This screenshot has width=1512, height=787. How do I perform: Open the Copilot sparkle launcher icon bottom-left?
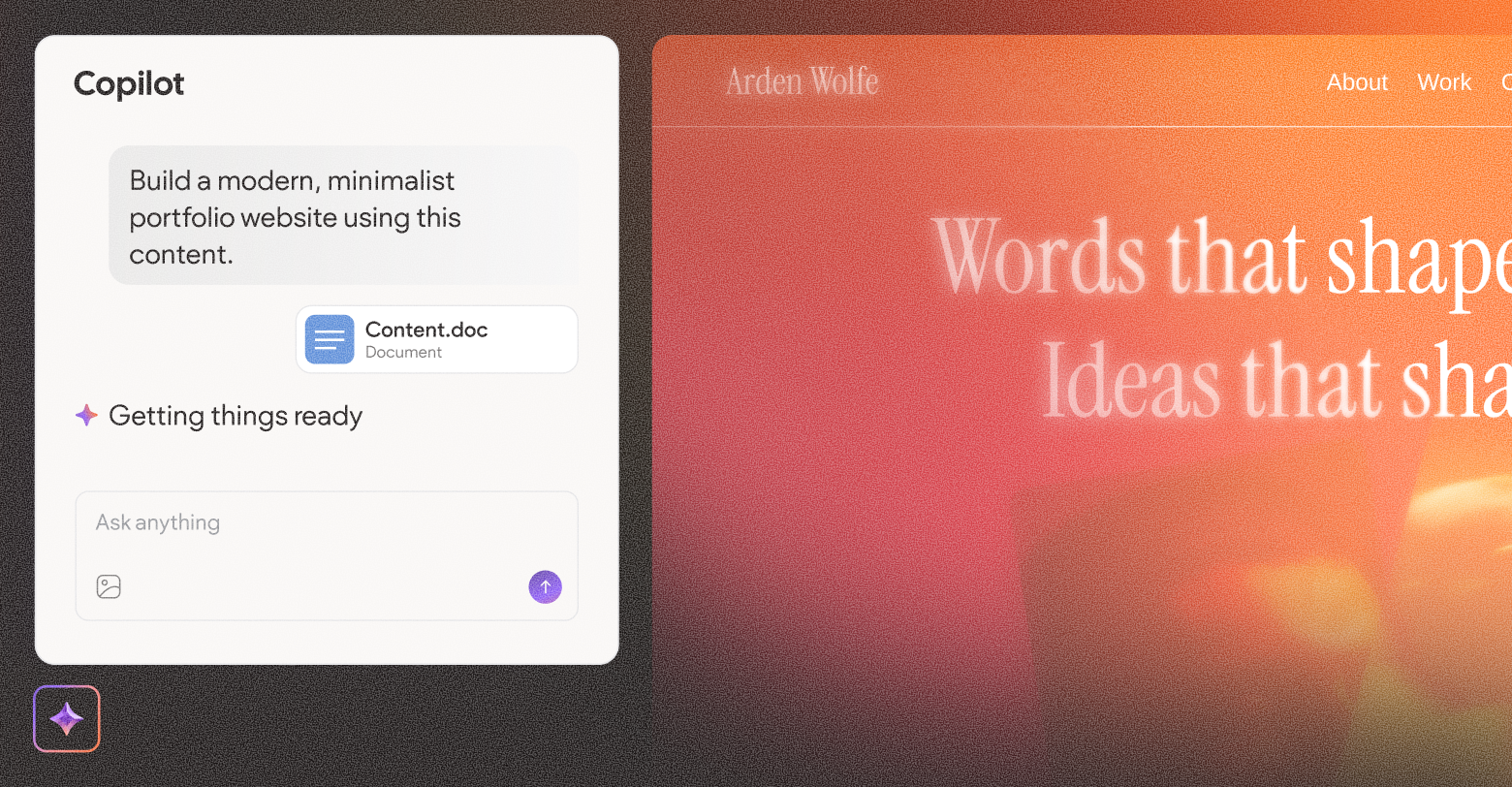point(66,718)
